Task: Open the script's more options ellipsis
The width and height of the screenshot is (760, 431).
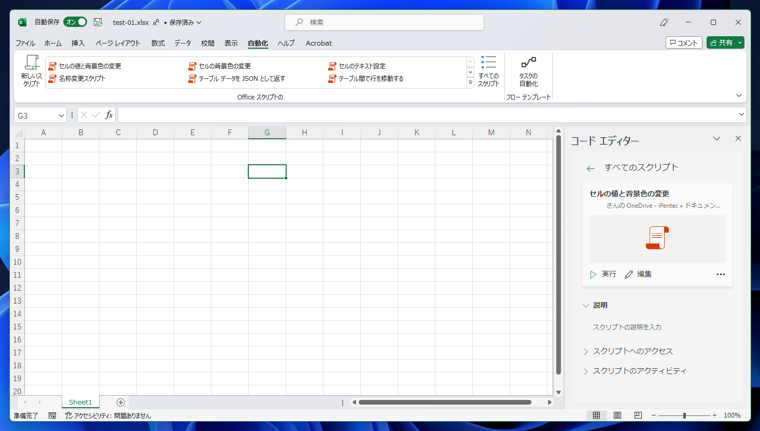Action: [x=721, y=274]
